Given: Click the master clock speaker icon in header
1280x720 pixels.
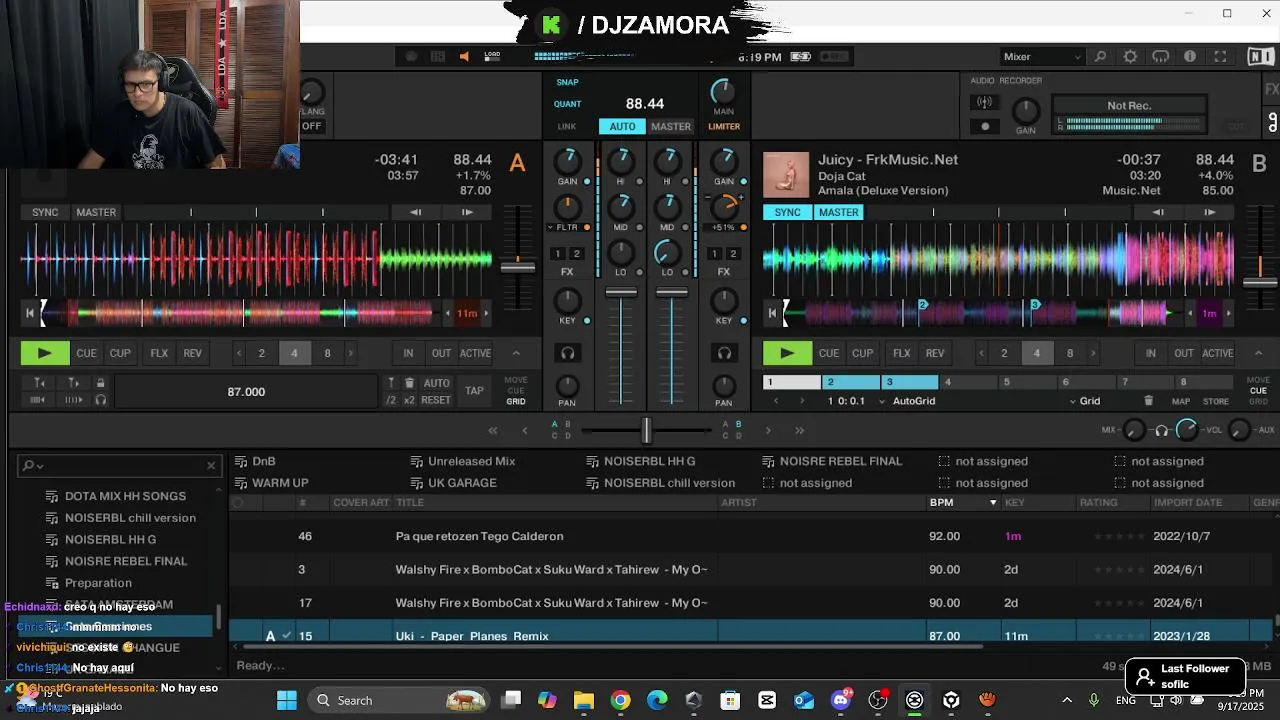Looking at the screenshot, I should coord(464,57).
